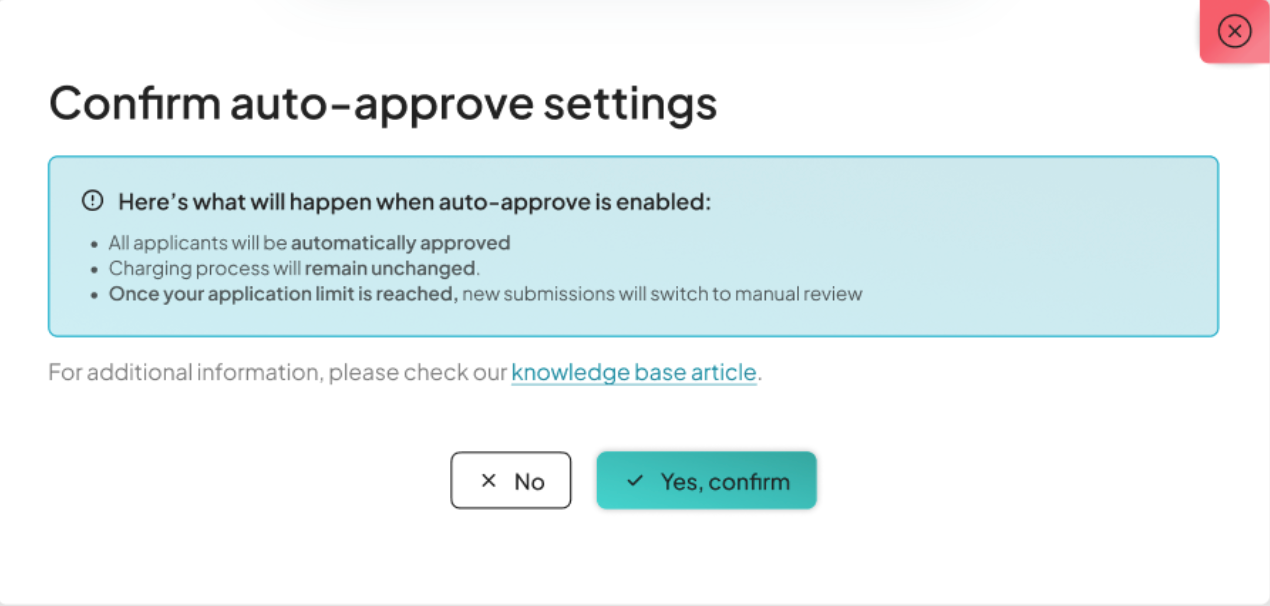This screenshot has width=1270, height=606.
Task: Click the info icon beside the auto-approve notice heading
Action: pyautogui.click(x=93, y=201)
